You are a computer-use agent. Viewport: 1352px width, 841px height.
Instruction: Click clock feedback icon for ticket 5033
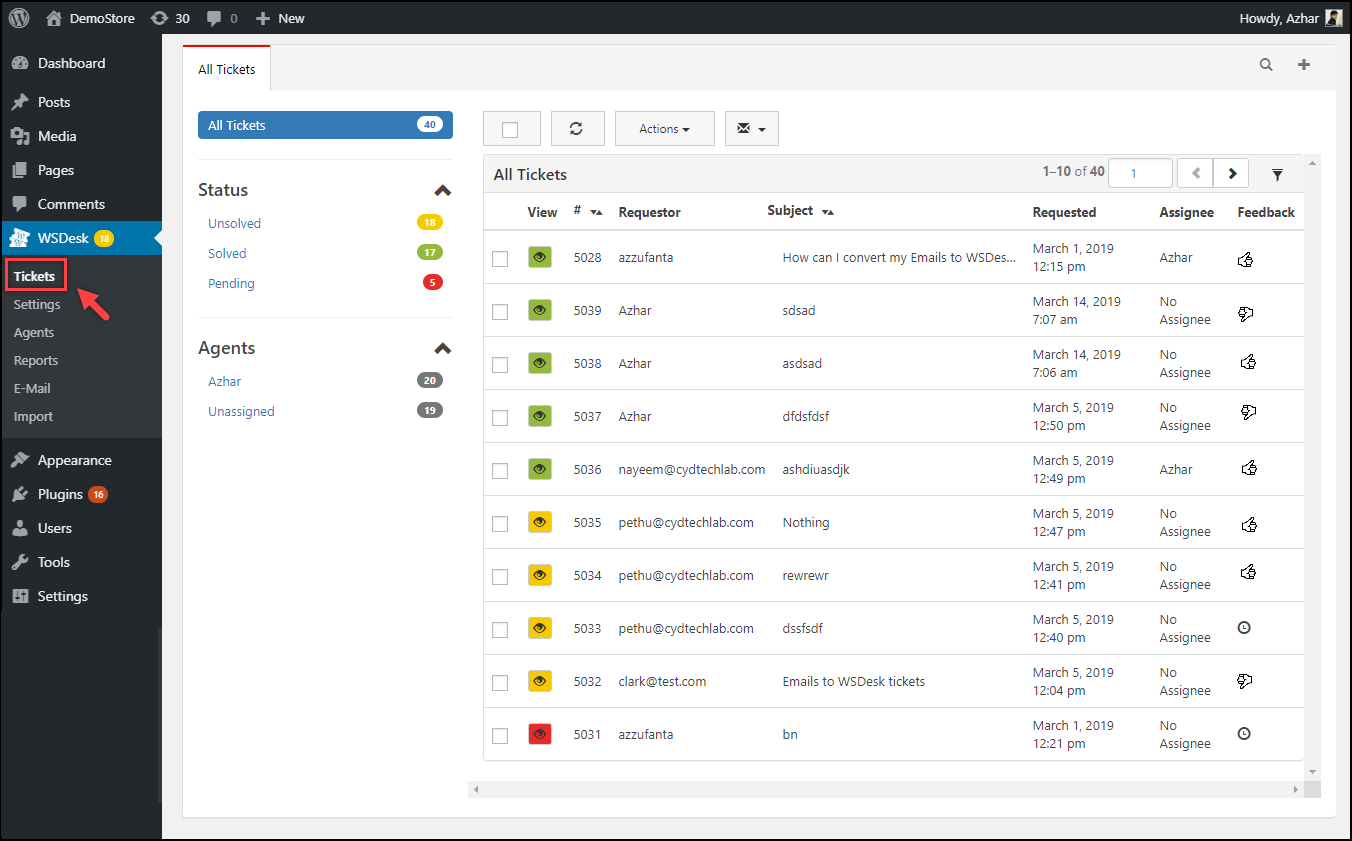coord(1244,628)
